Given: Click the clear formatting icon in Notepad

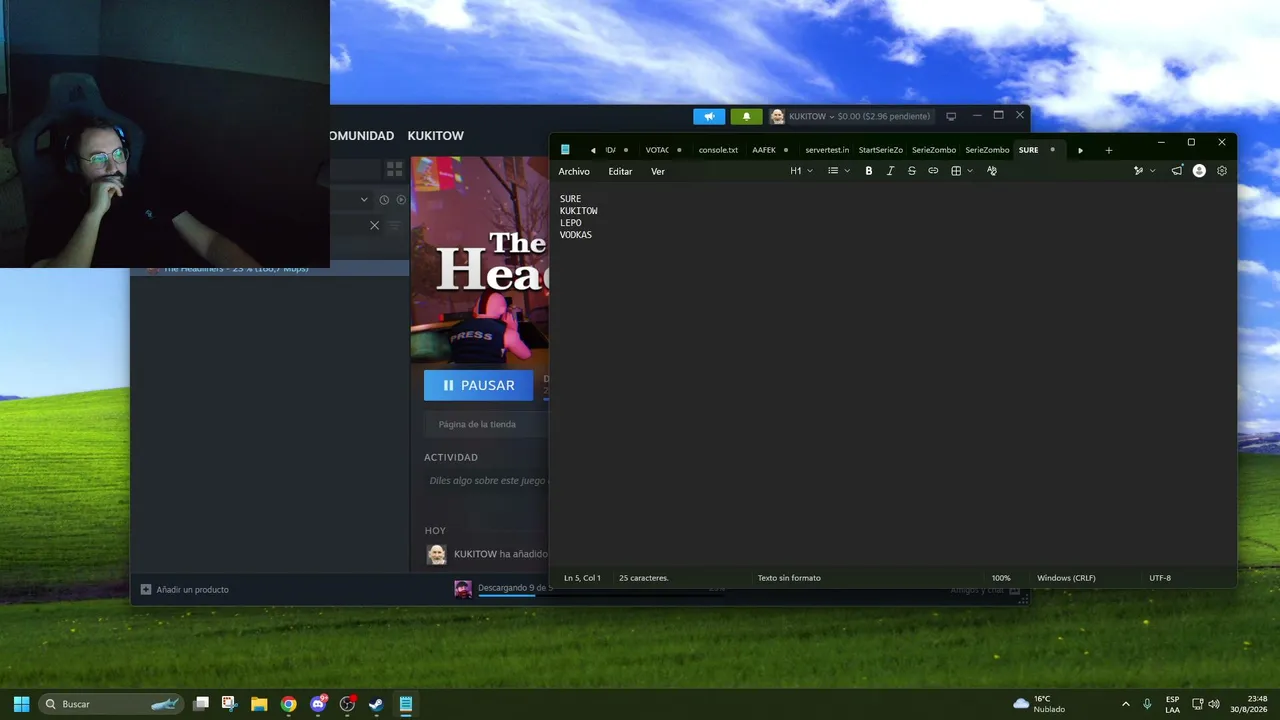Looking at the screenshot, I should pyautogui.click(x=992, y=171).
